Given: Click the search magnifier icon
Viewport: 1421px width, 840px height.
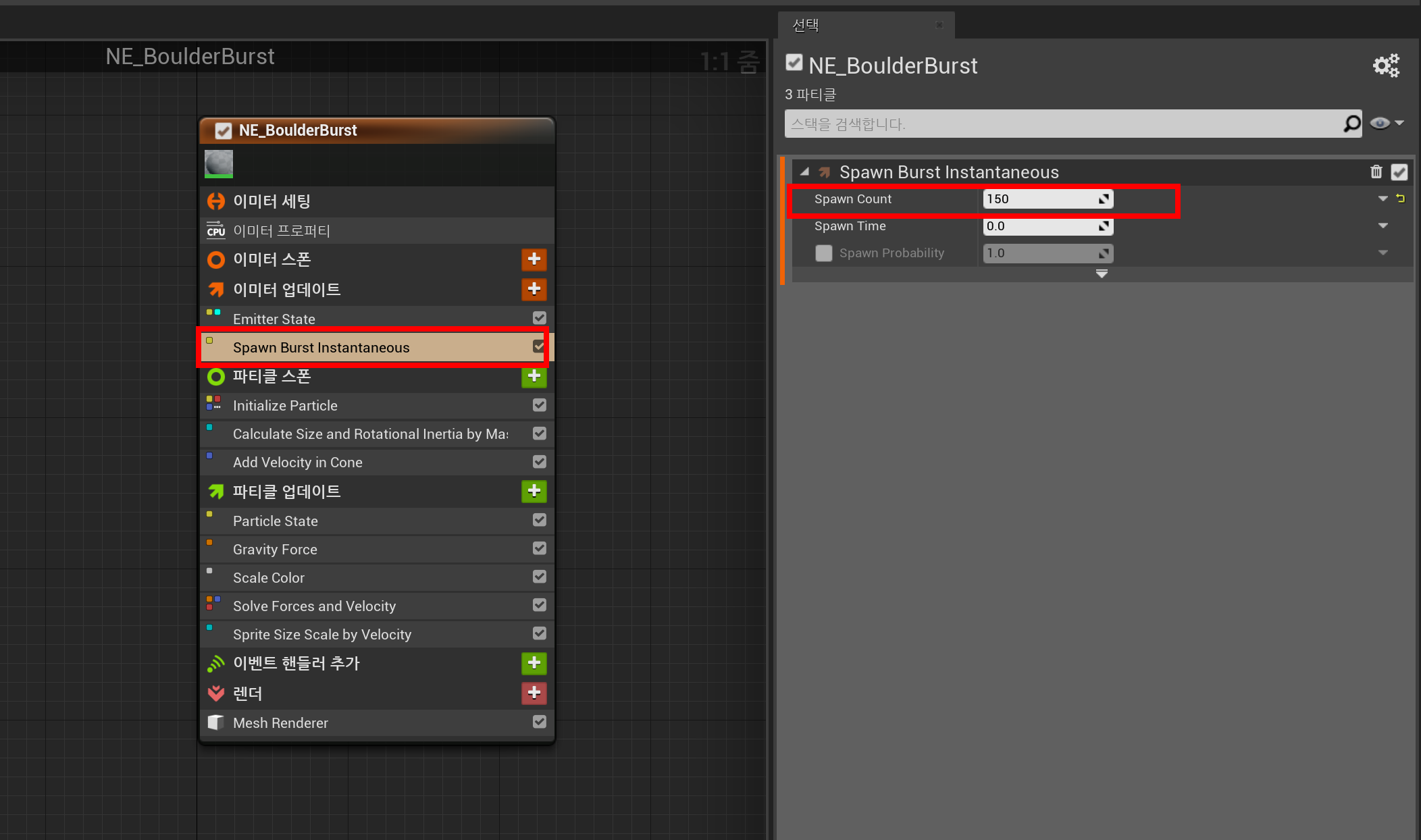Looking at the screenshot, I should coord(1351,124).
